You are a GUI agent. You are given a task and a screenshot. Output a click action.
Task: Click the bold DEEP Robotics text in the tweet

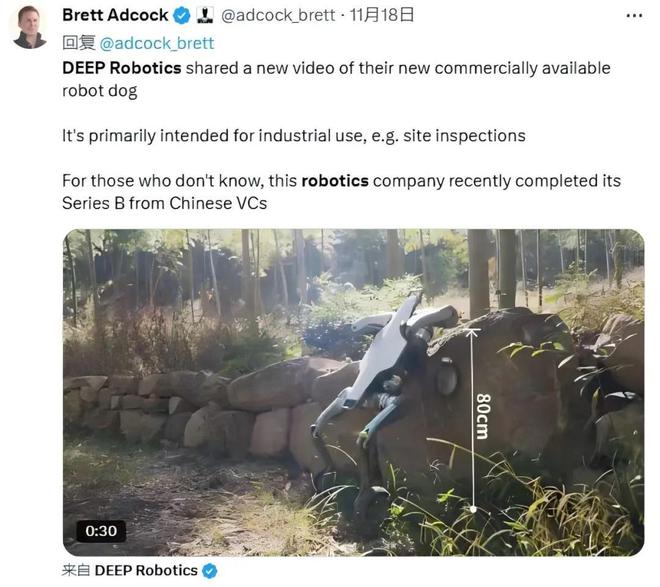pyautogui.click(x=122, y=68)
